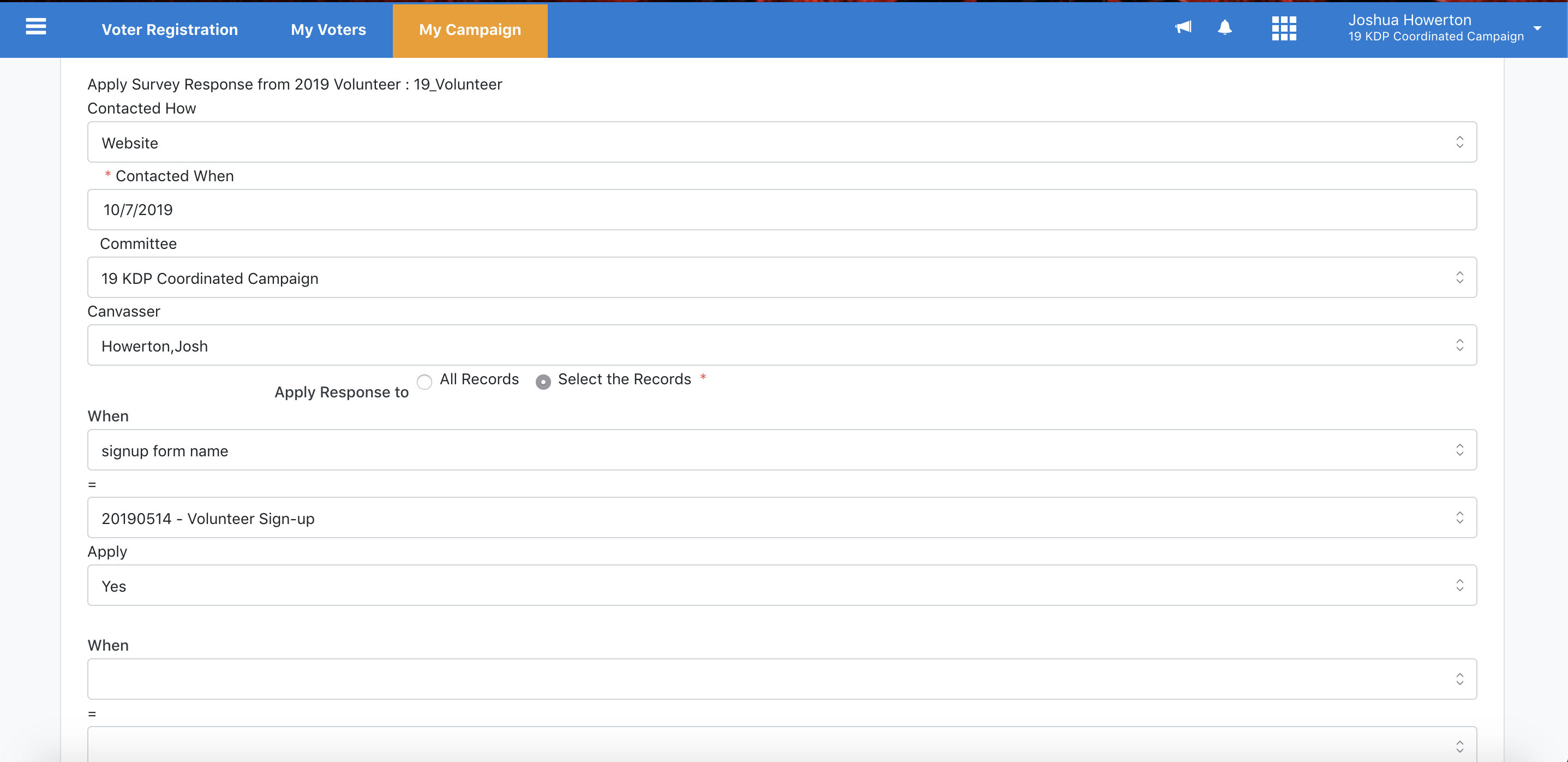Click the Canvasser selector arrows
Viewport: 1568px width, 762px height.
[1459, 346]
